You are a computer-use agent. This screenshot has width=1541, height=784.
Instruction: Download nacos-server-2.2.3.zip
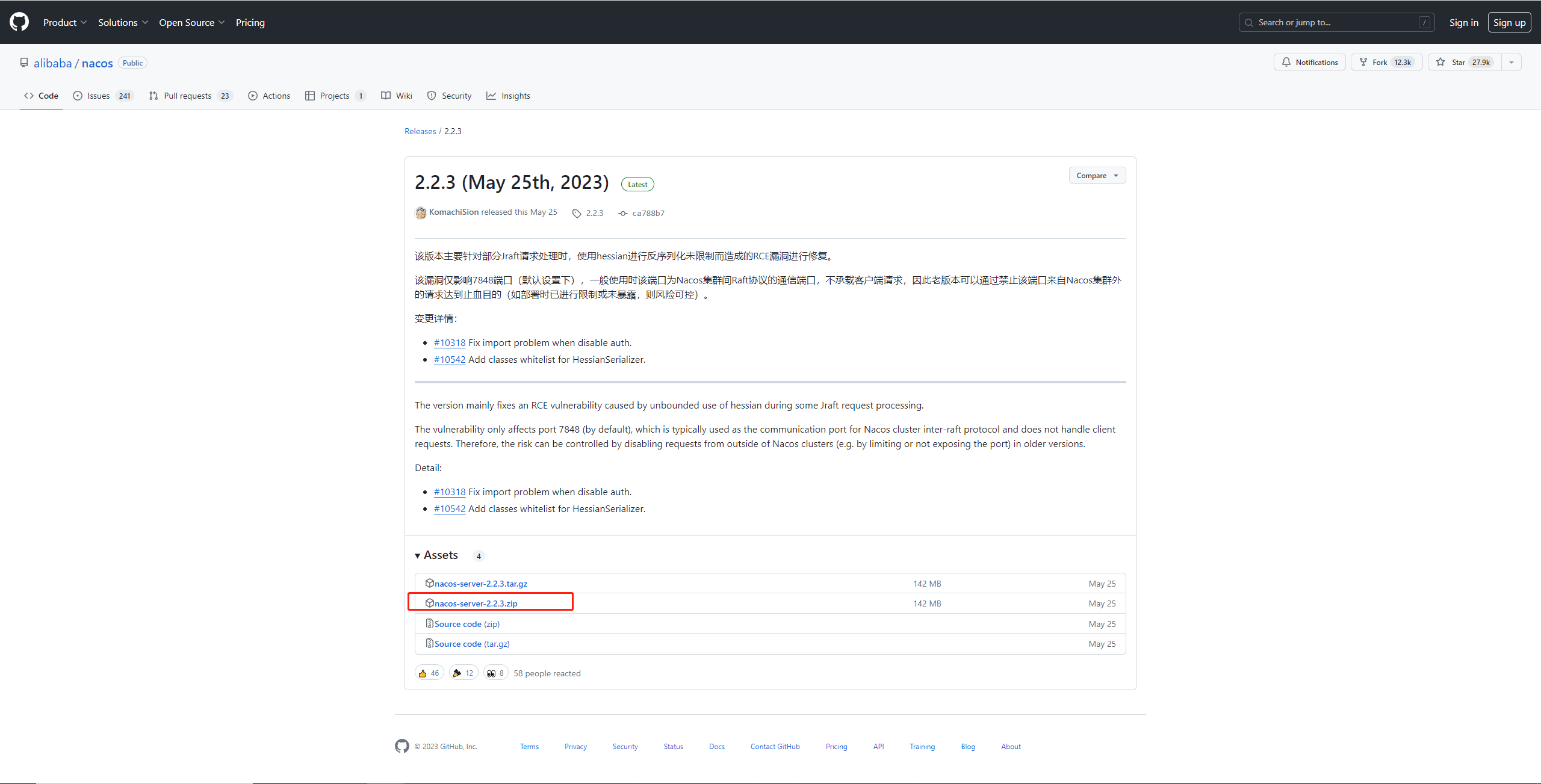point(476,603)
